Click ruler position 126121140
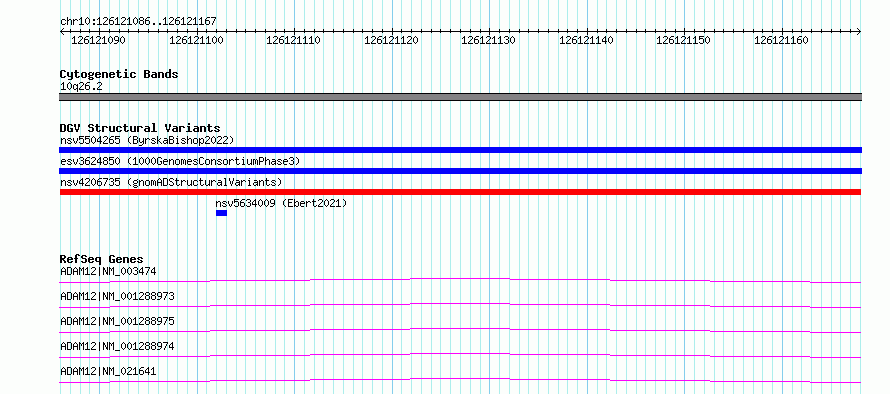 [586, 40]
